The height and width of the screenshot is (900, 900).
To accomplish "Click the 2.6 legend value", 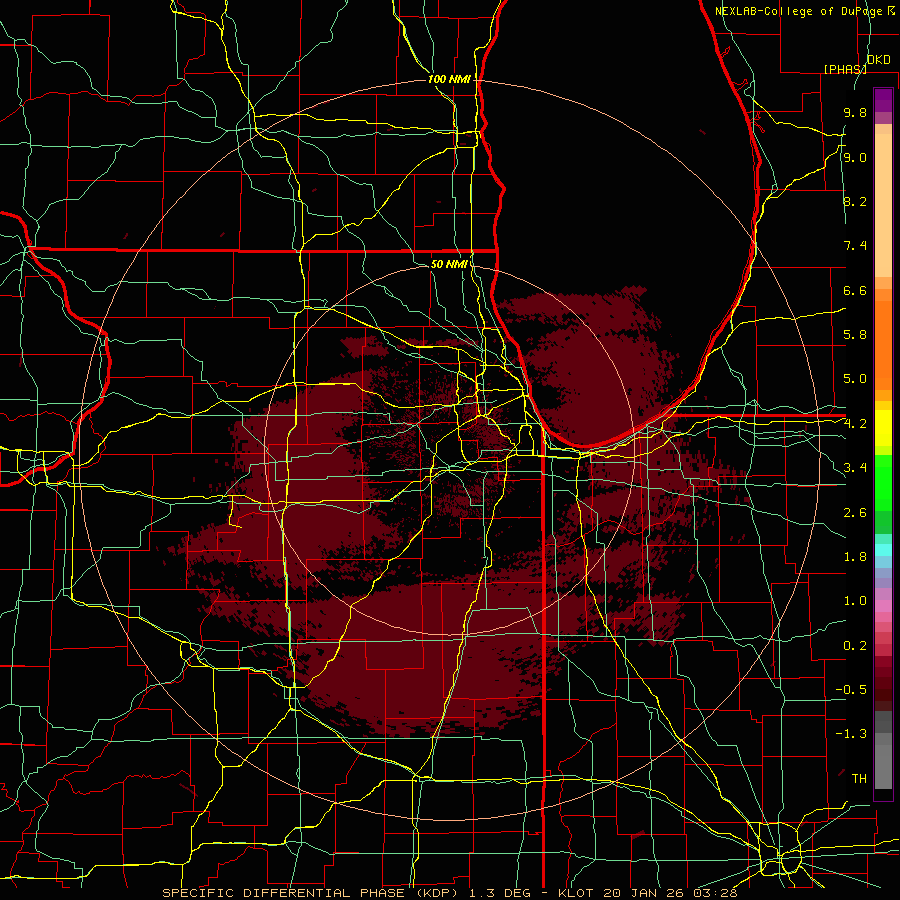I will pyautogui.click(x=855, y=513).
